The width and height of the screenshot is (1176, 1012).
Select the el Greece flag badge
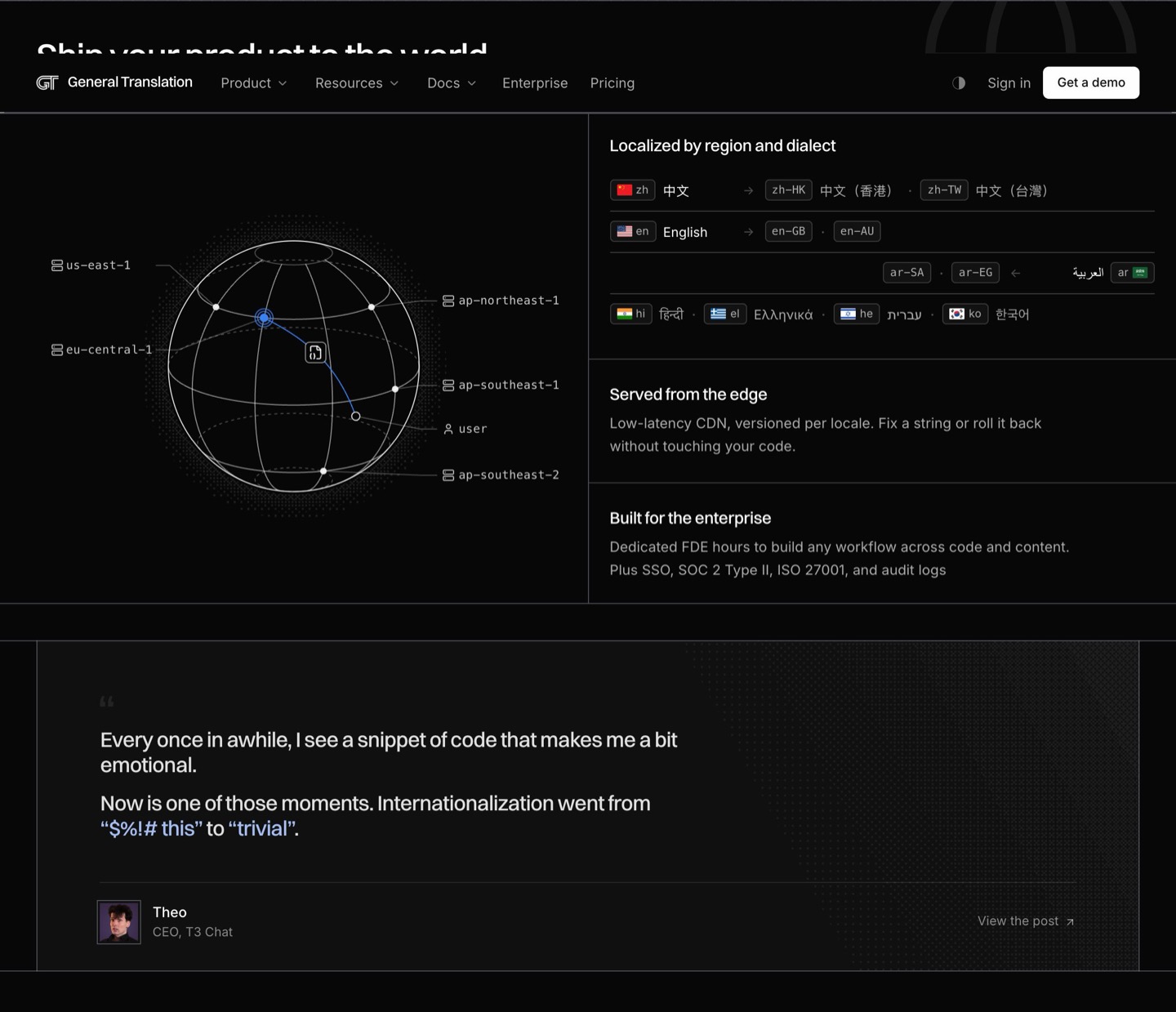725,314
